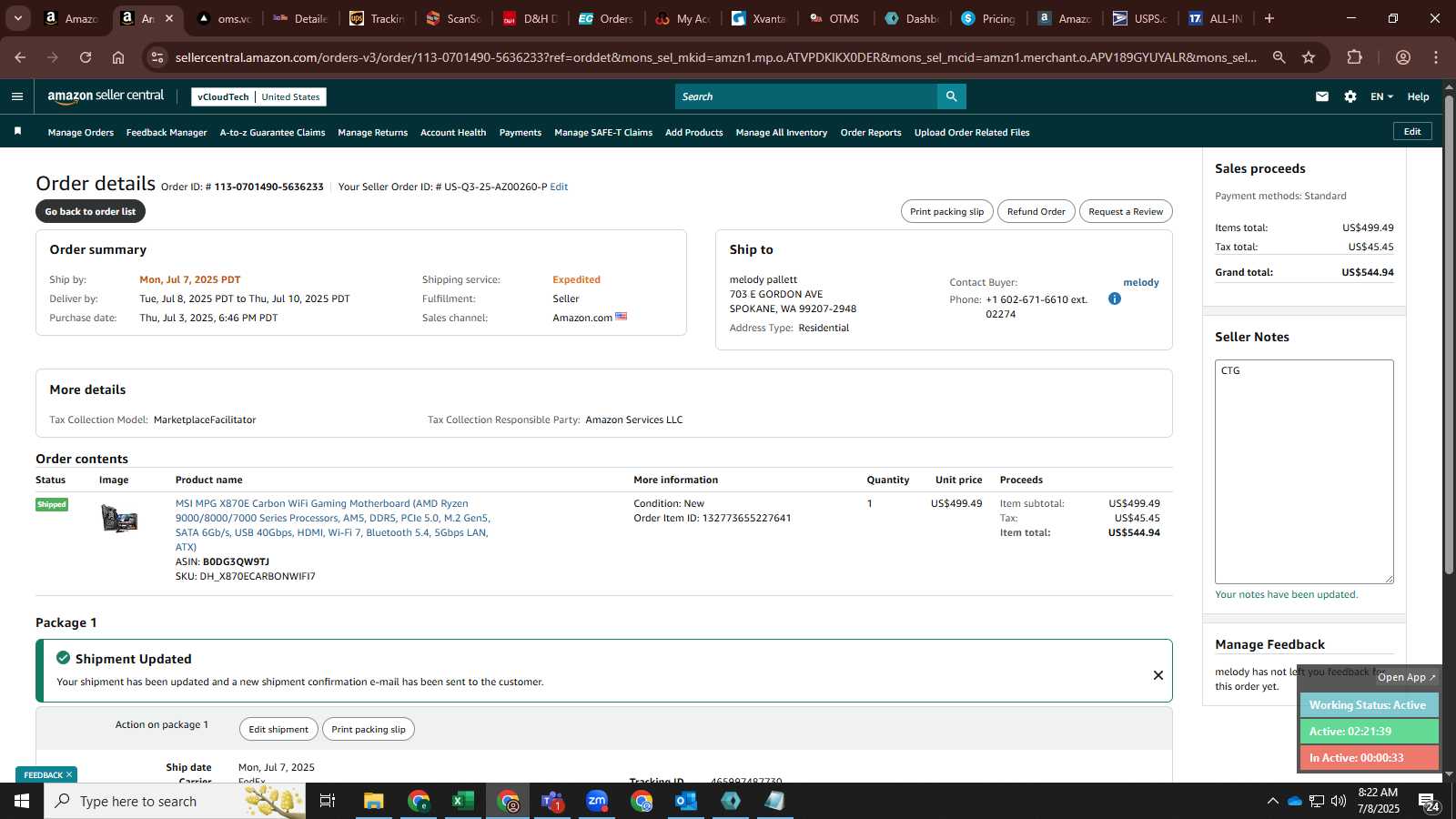Open the notification center icon
Viewport: 1456px width, 819px height.
click(x=1428, y=801)
